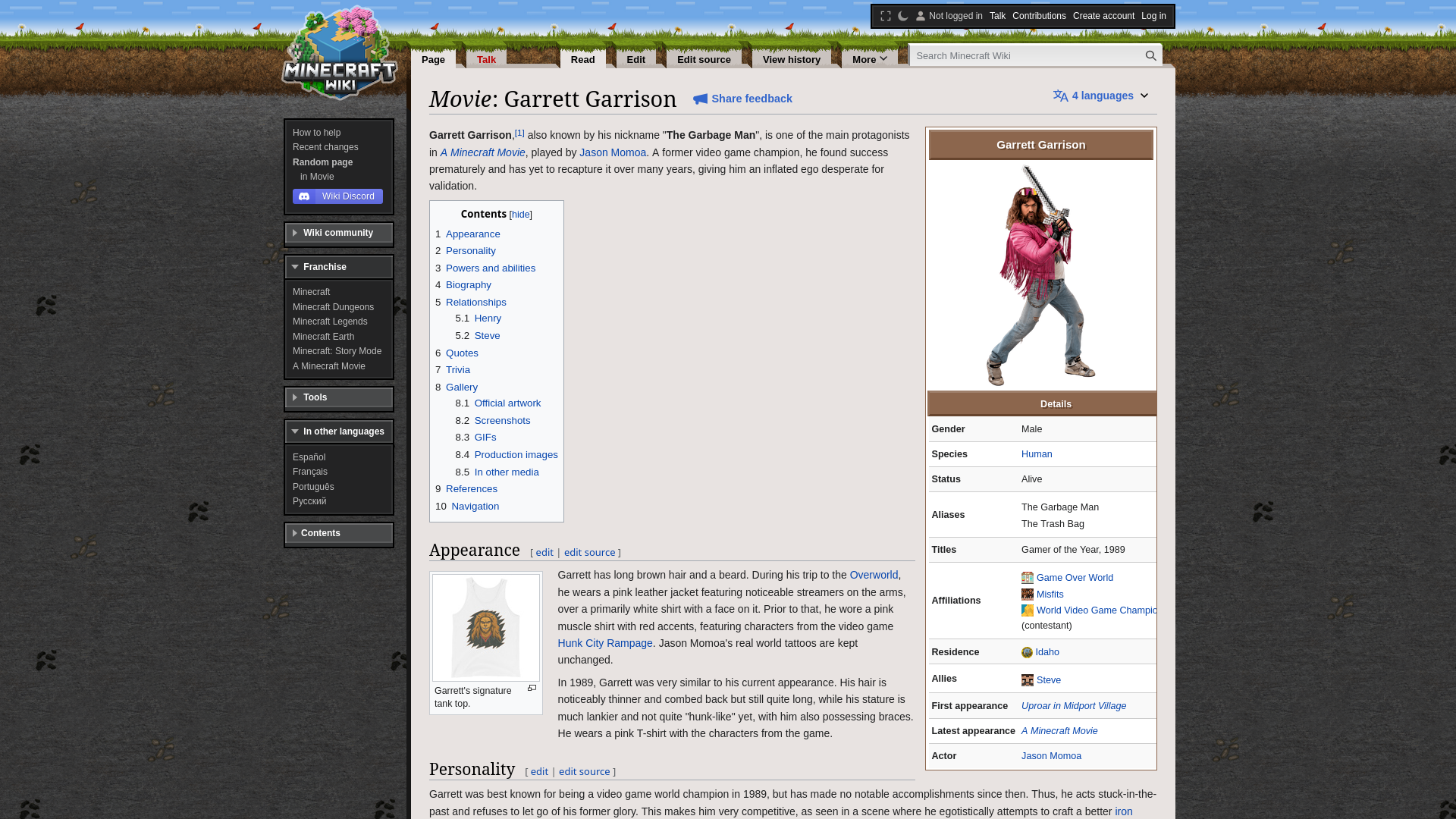Click the Not logged in user icon

tap(921, 16)
